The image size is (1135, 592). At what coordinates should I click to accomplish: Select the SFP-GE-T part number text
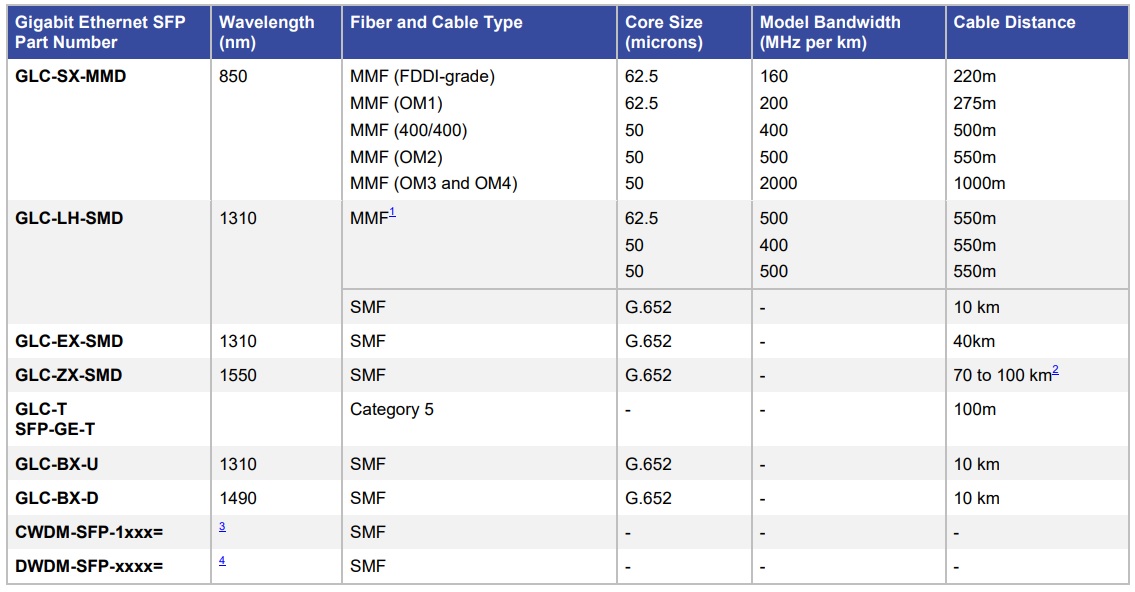(62, 428)
